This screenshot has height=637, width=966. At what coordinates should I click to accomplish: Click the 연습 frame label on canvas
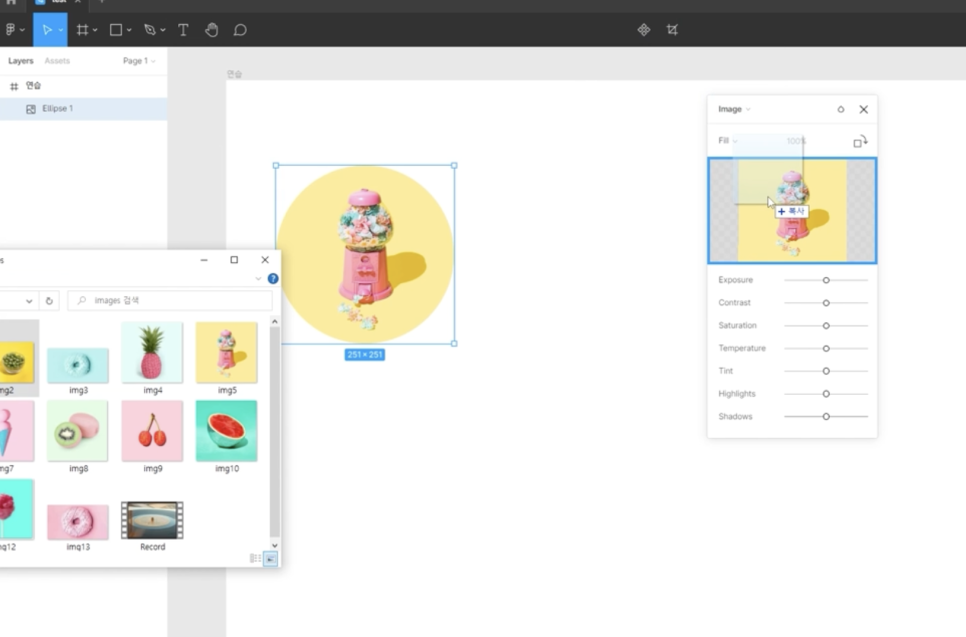point(234,74)
